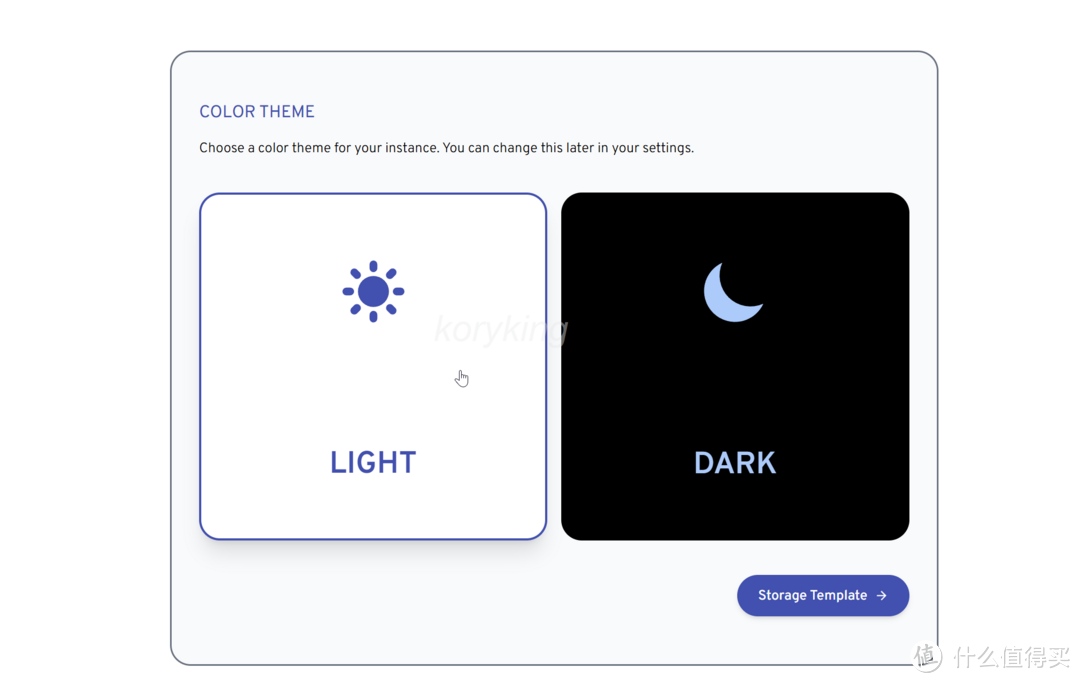Click the LIGHT label text
The width and height of the screenshot is (1080, 683).
(373, 462)
